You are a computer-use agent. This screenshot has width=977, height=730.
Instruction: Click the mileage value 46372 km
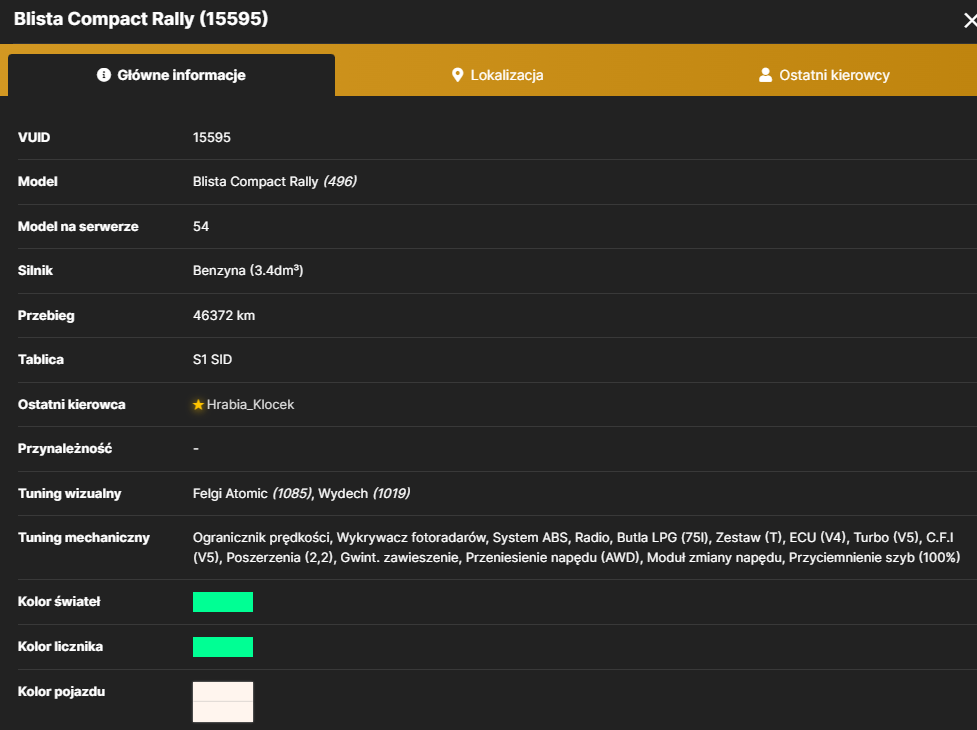pyautogui.click(x=224, y=315)
